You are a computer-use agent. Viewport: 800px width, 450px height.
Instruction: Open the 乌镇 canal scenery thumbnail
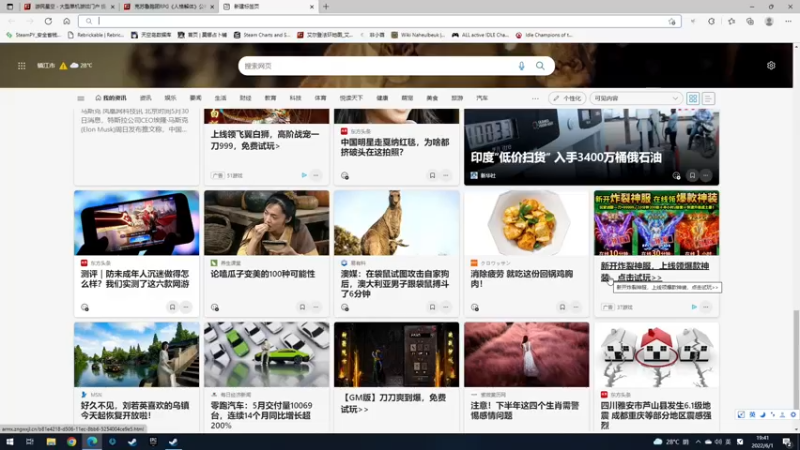coord(136,355)
